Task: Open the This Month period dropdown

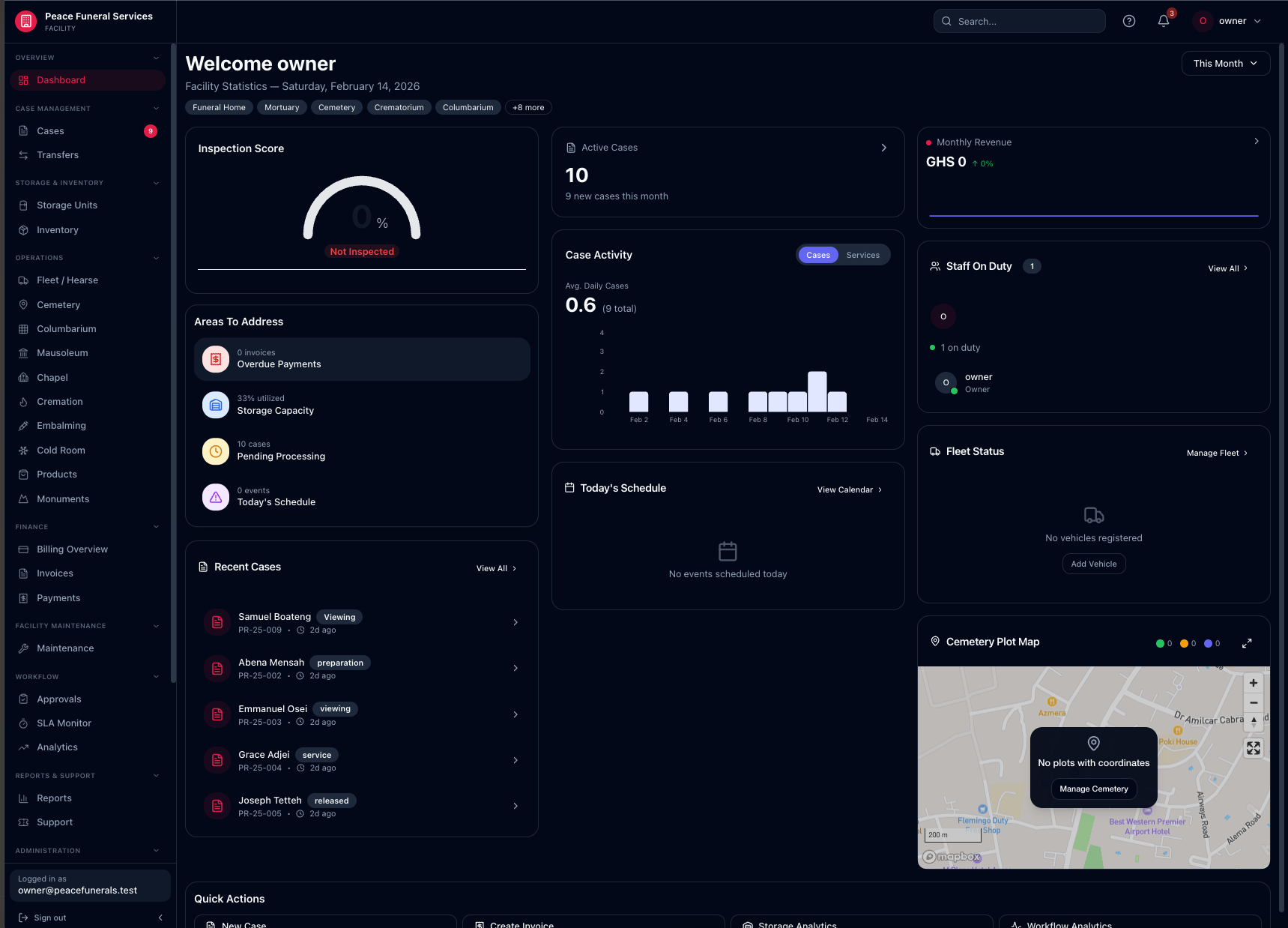Action: [1225, 63]
